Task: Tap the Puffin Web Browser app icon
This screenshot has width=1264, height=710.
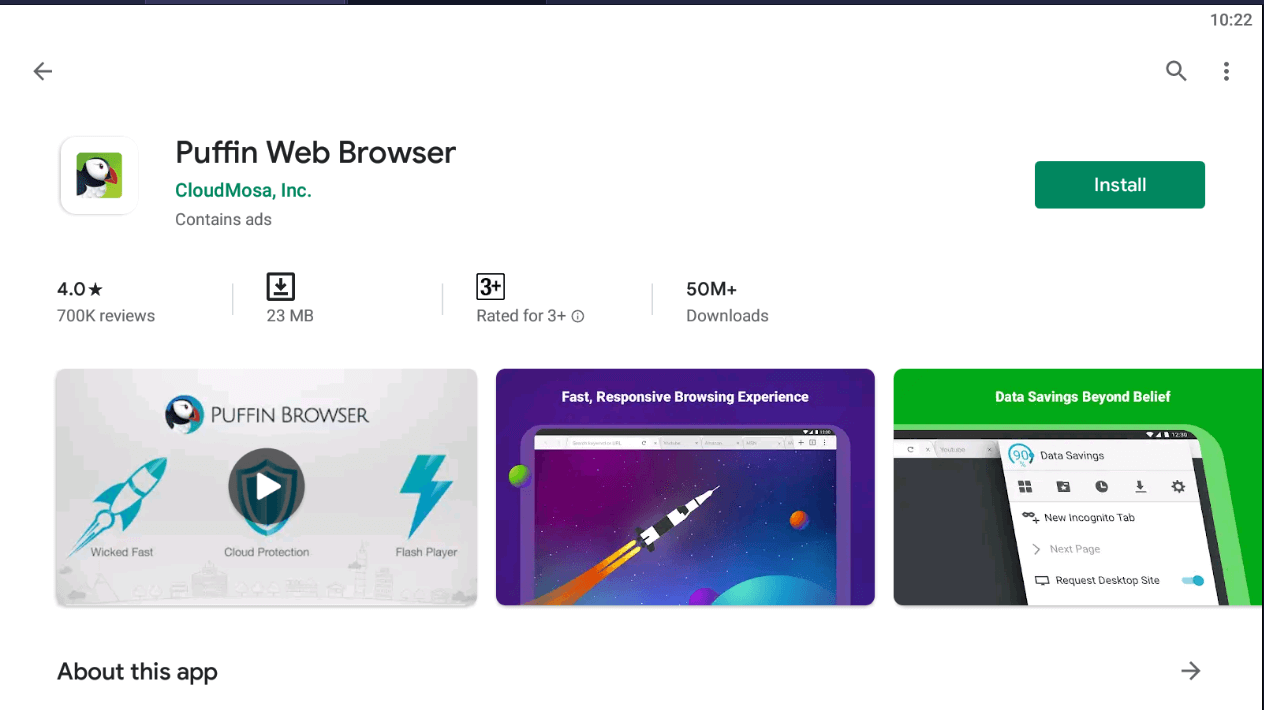Action: [98, 175]
